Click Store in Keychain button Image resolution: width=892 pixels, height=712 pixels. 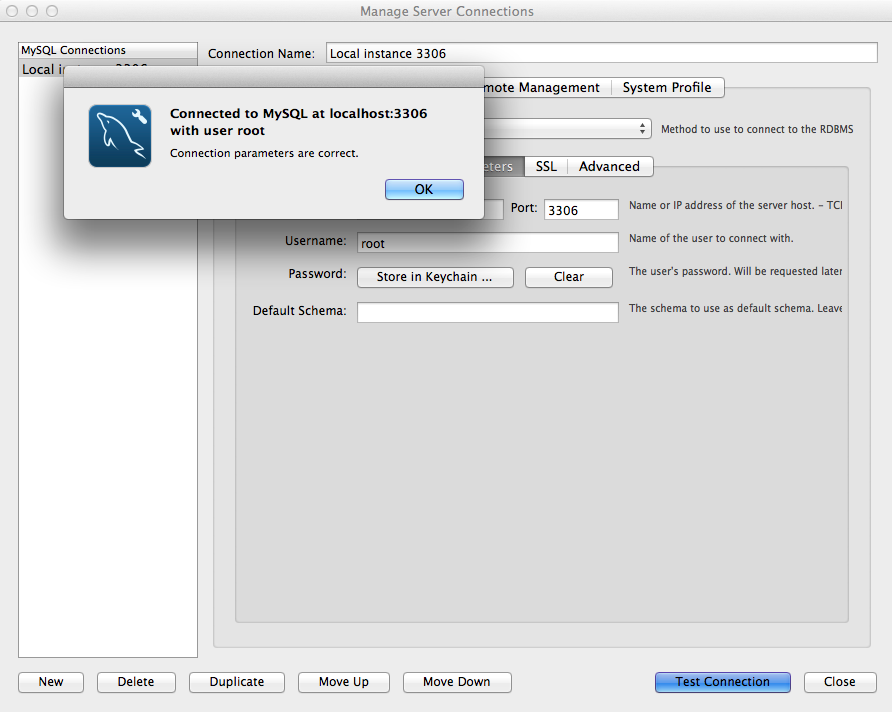435,277
